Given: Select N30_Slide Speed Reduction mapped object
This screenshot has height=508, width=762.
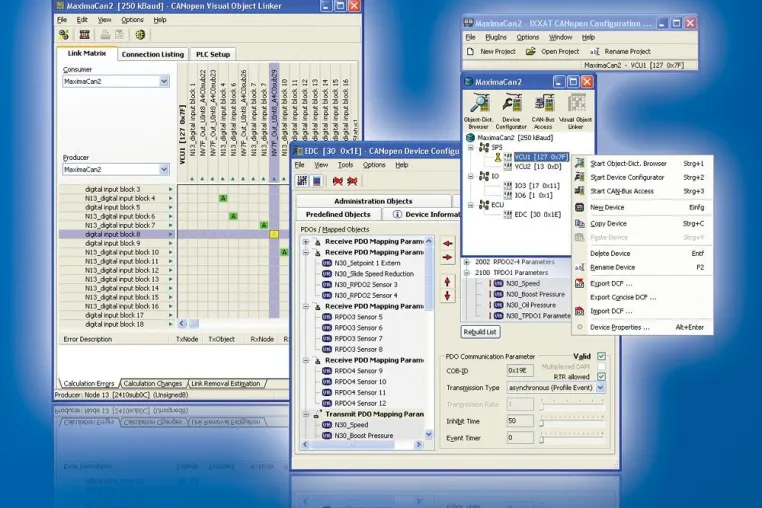Looking at the screenshot, I should click(374, 274).
